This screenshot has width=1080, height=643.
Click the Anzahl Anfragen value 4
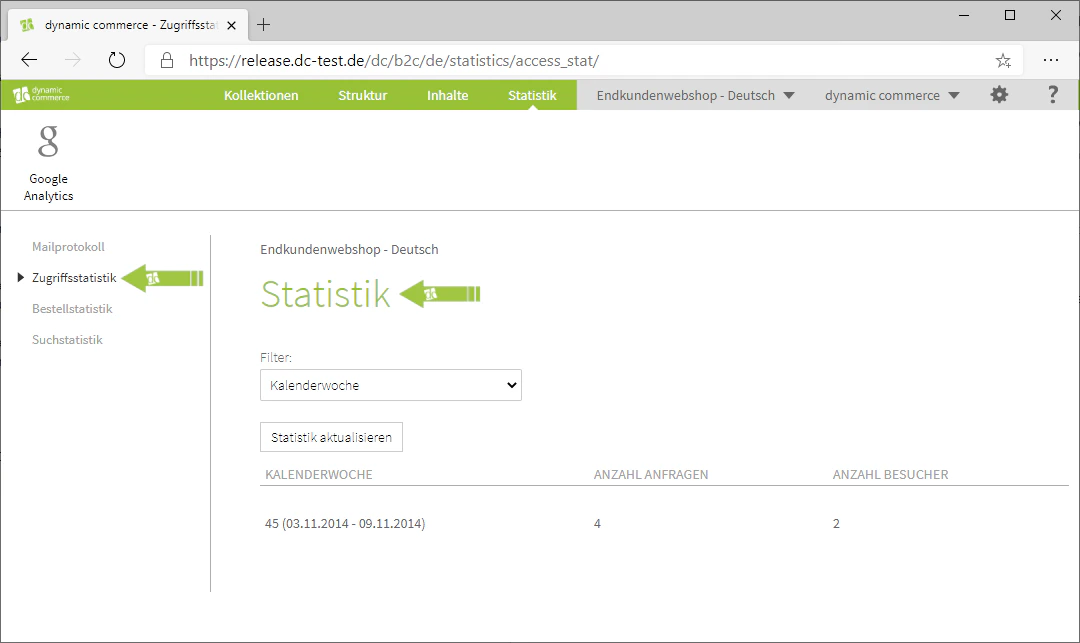597,524
